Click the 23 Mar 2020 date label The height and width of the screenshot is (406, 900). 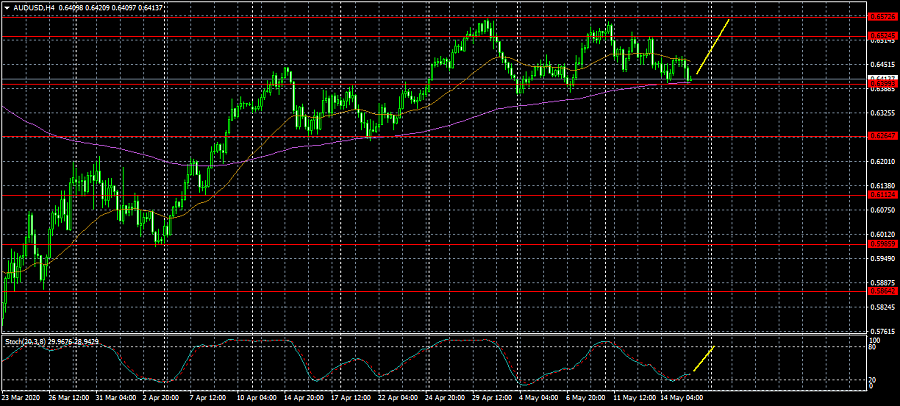click(24, 397)
